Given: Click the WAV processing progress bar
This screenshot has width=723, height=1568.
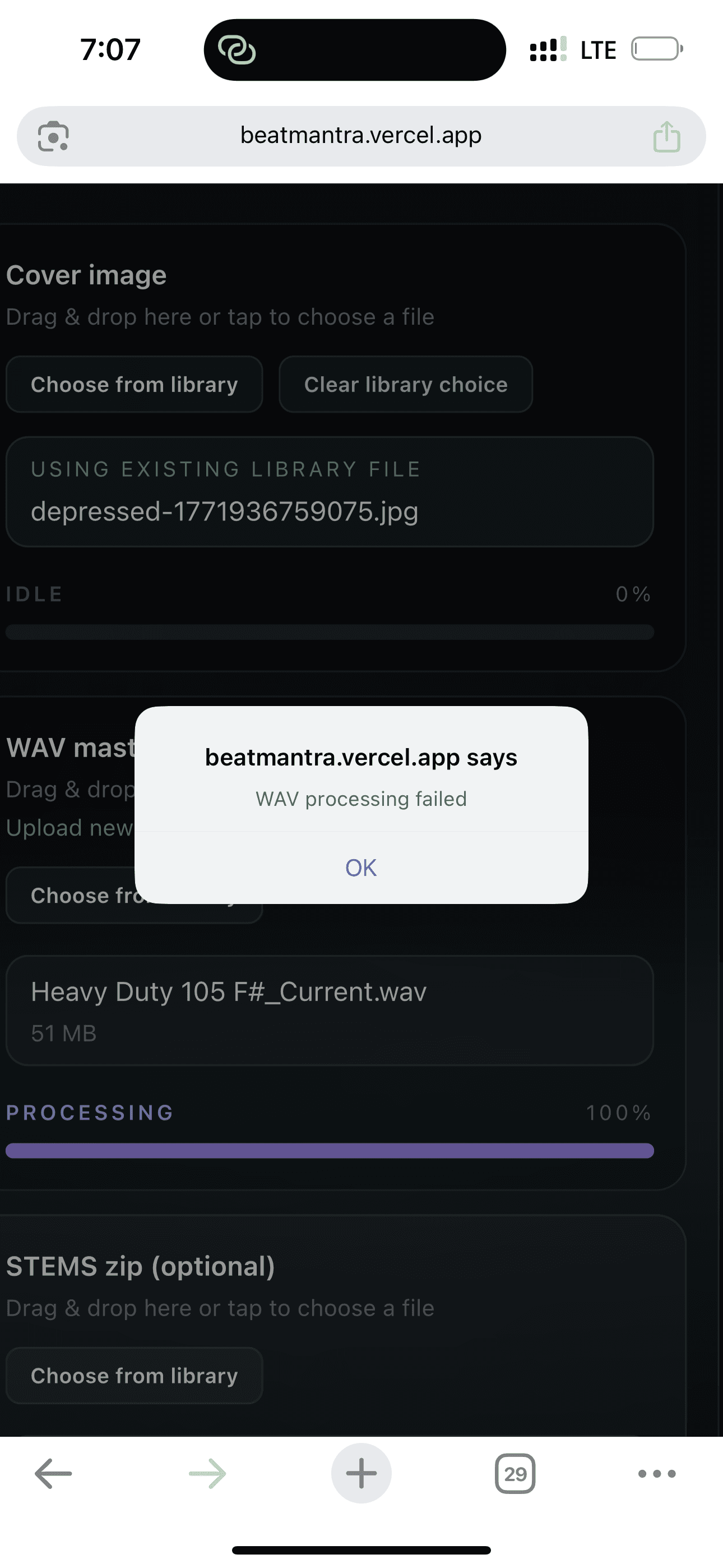Looking at the screenshot, I should click(x=330, y=1150).
